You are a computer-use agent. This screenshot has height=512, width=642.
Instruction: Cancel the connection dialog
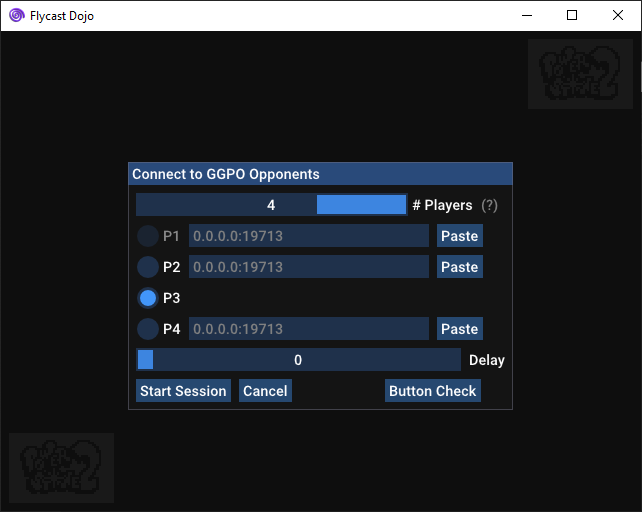(x=265, y=391)
